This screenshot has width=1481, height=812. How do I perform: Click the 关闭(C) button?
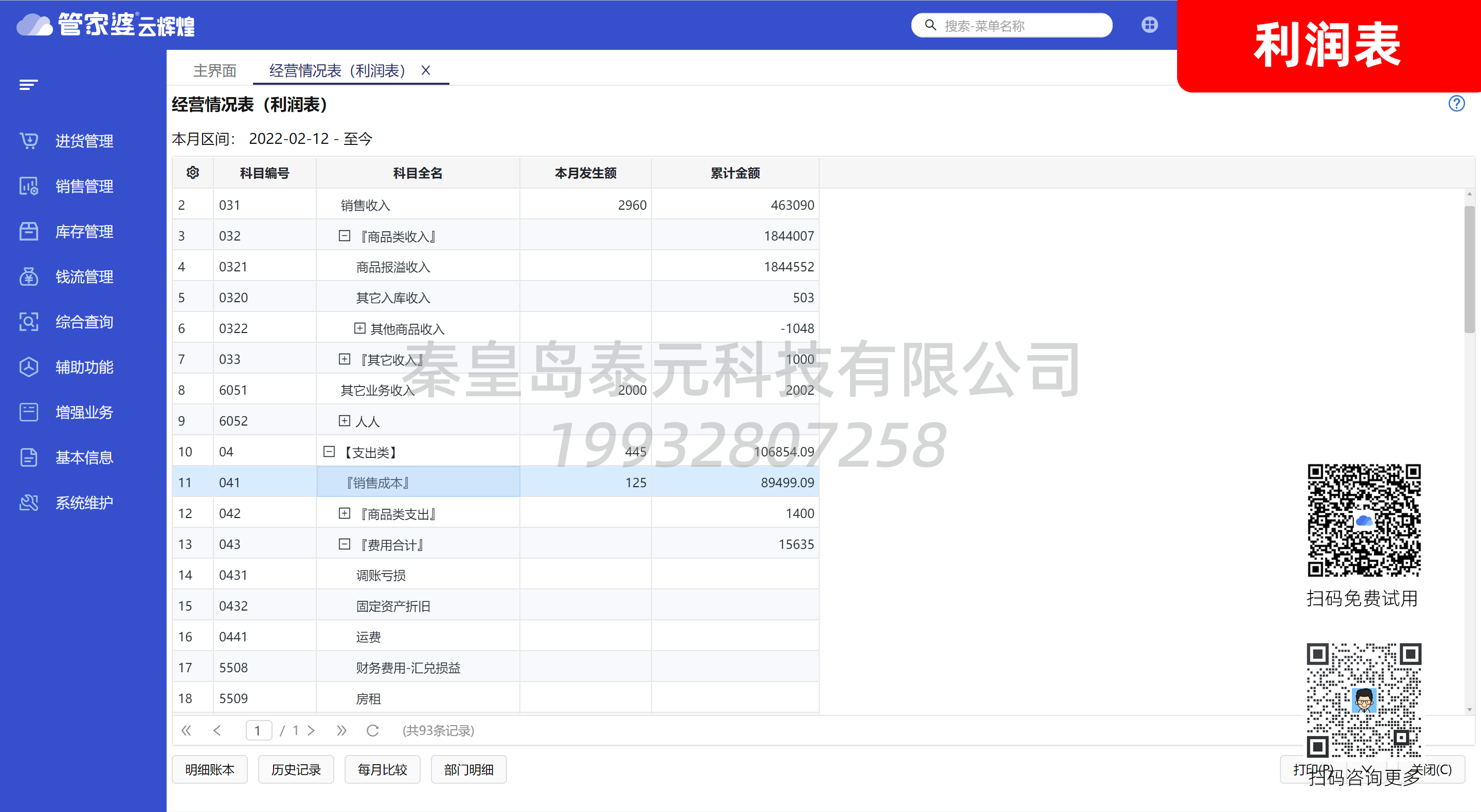(1431, 769)
